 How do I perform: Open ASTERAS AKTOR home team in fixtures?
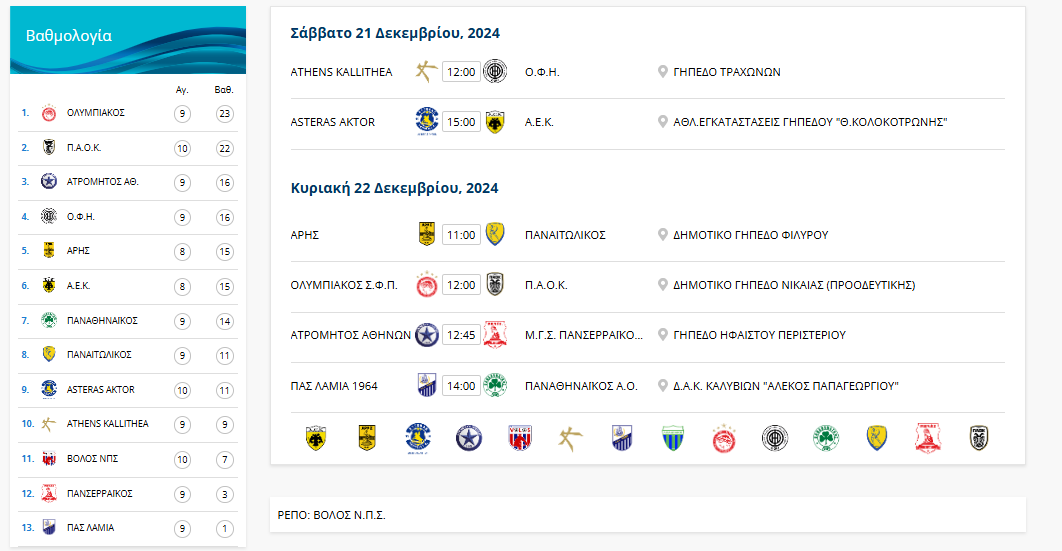coord(332,122)
